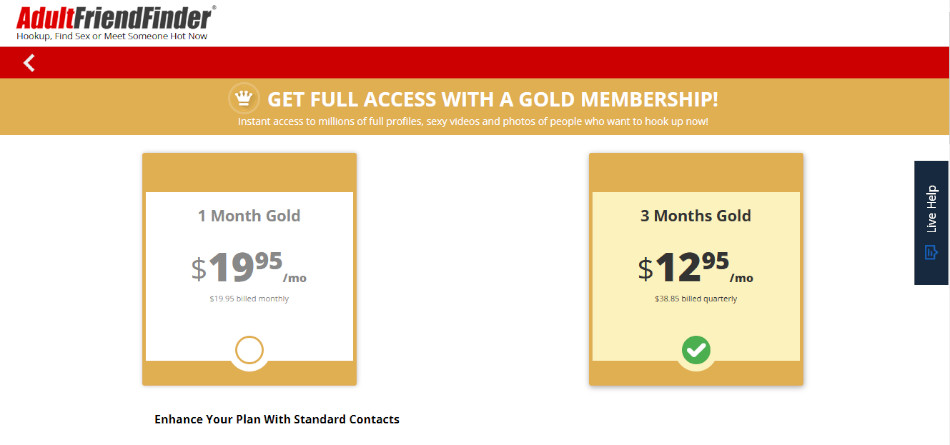Click the crown icon in gold banner

click(244, 99)
